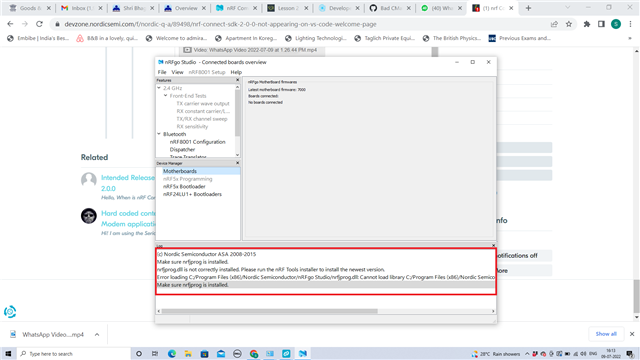Viewport: 640px width, 360px height.
Task: Open the Mail app from taskbar
Action: pos(221,353)
